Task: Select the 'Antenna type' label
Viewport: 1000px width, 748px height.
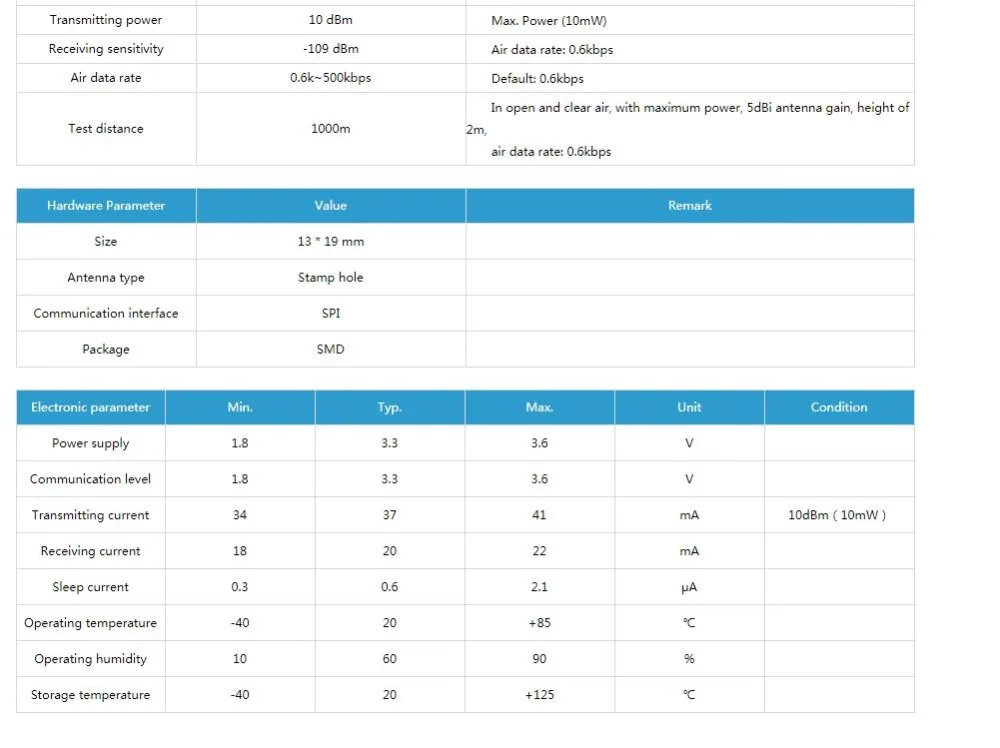Action: (106, 277)
